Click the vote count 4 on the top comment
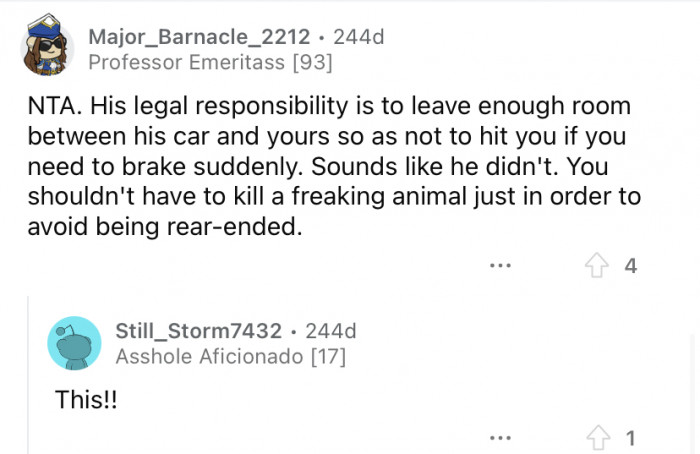This screenshot has height=454, width=700. point(630,266)
